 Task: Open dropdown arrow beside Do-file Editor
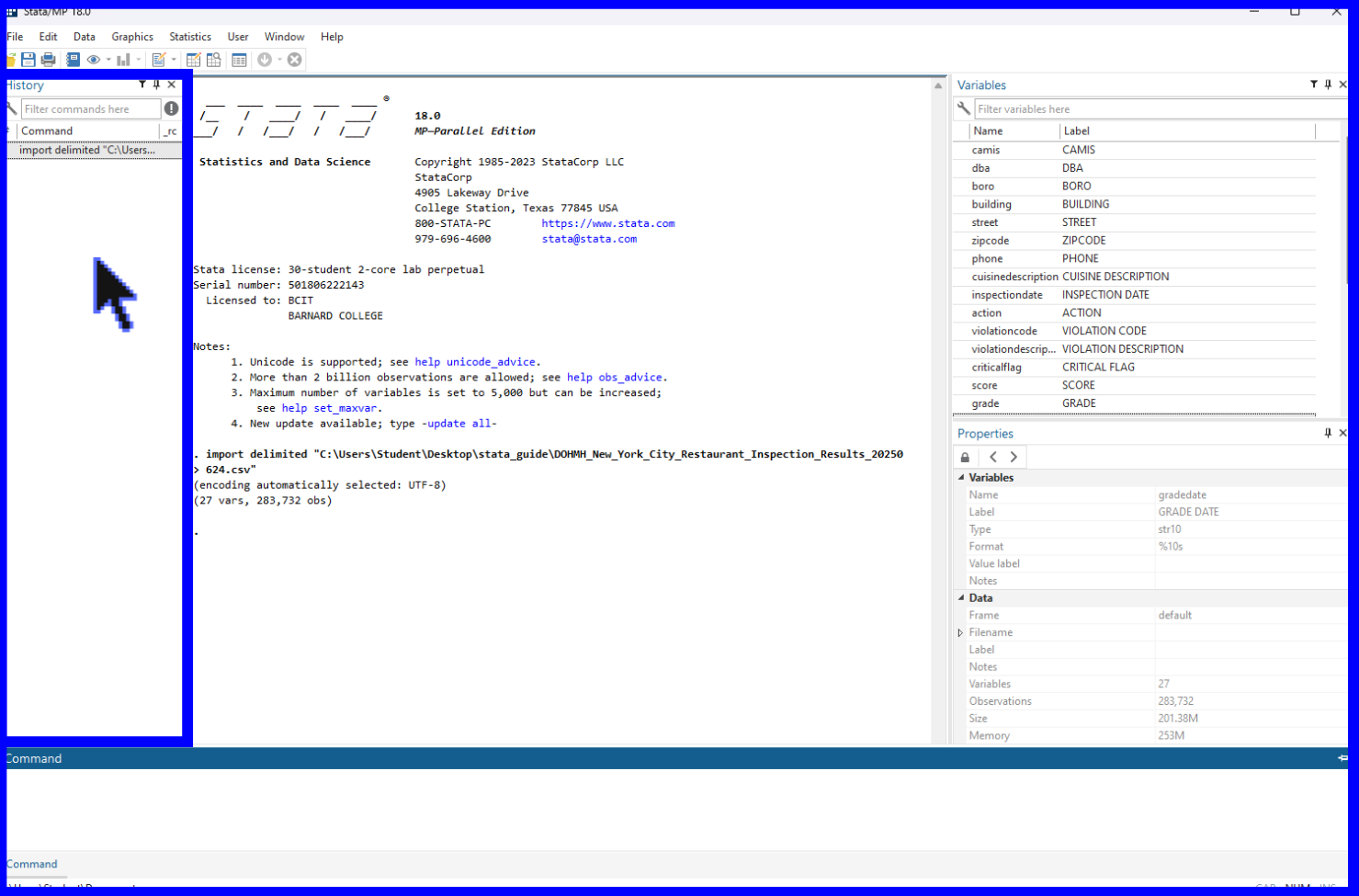174,60
